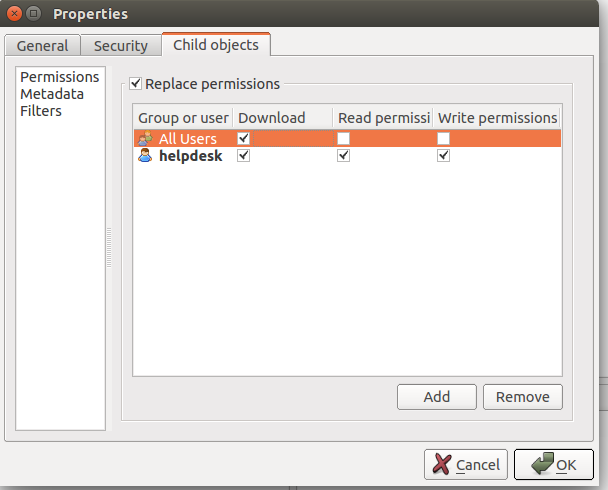Click the All Users group icon
608x490 pixels.
pyautogui.click(x=146, y=138)
